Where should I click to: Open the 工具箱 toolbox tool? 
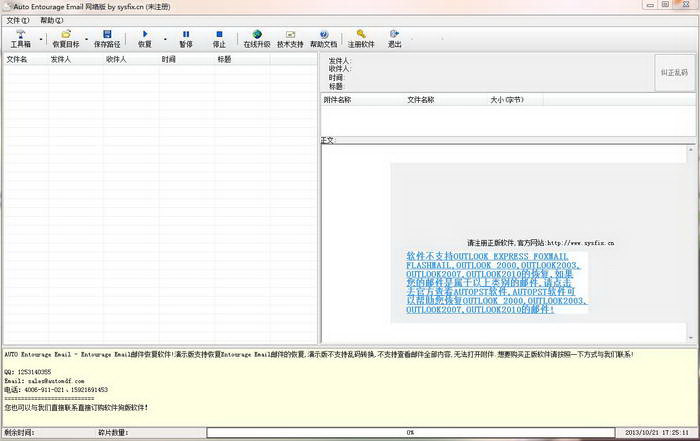21,39
